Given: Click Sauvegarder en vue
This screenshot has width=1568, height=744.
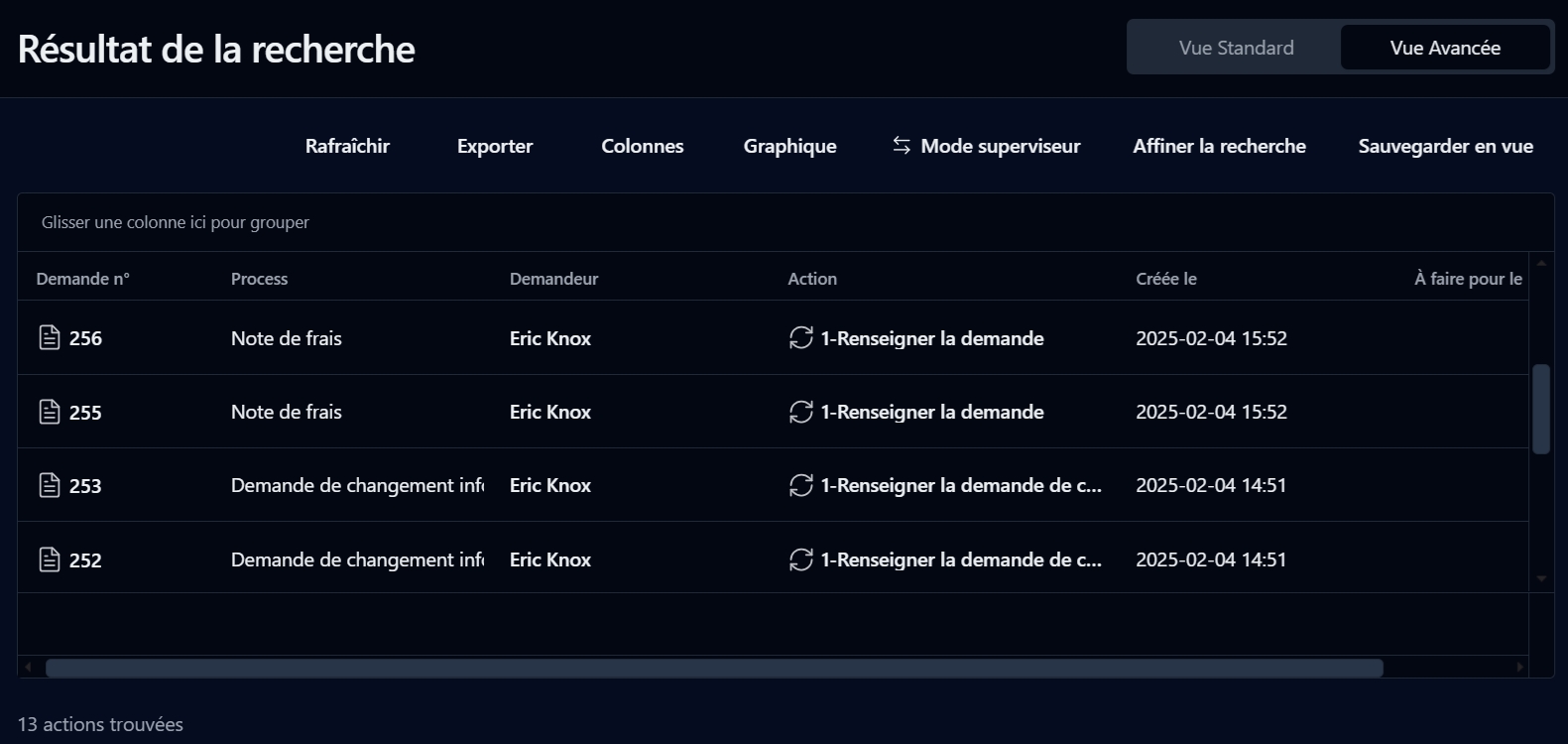Looking at the screenshot, I should coord(1445,146).
